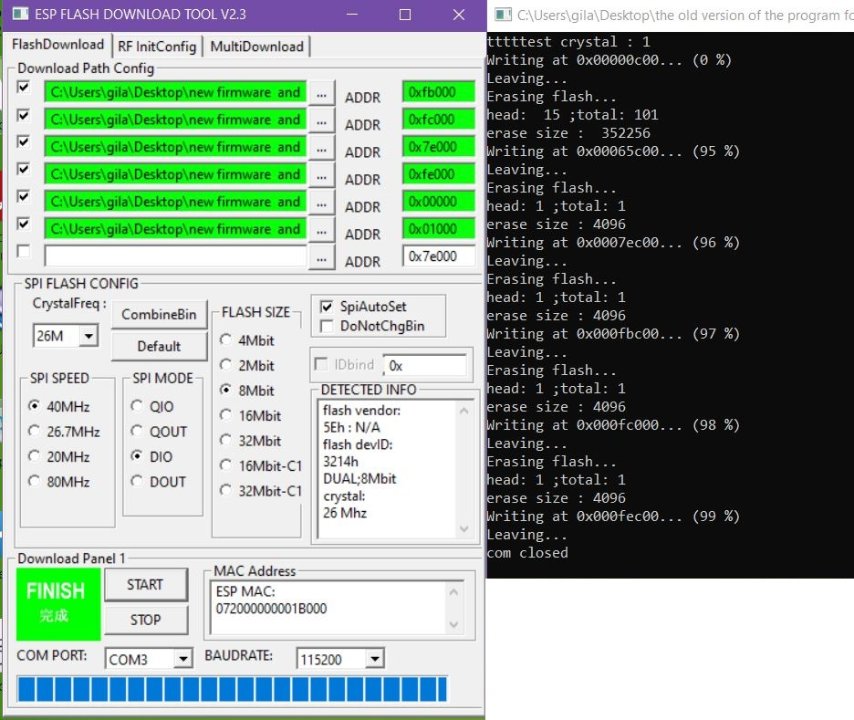
Task: Toggle the SpiAutoSet checkbox
Action: 327,307
